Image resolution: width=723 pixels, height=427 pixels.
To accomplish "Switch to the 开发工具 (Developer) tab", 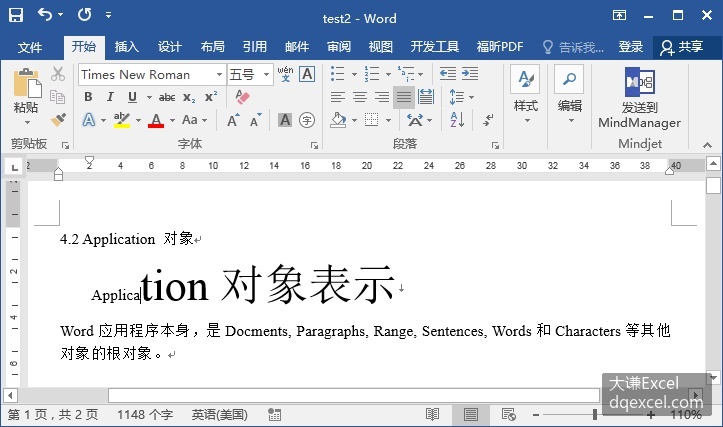I will pos(434,47).
